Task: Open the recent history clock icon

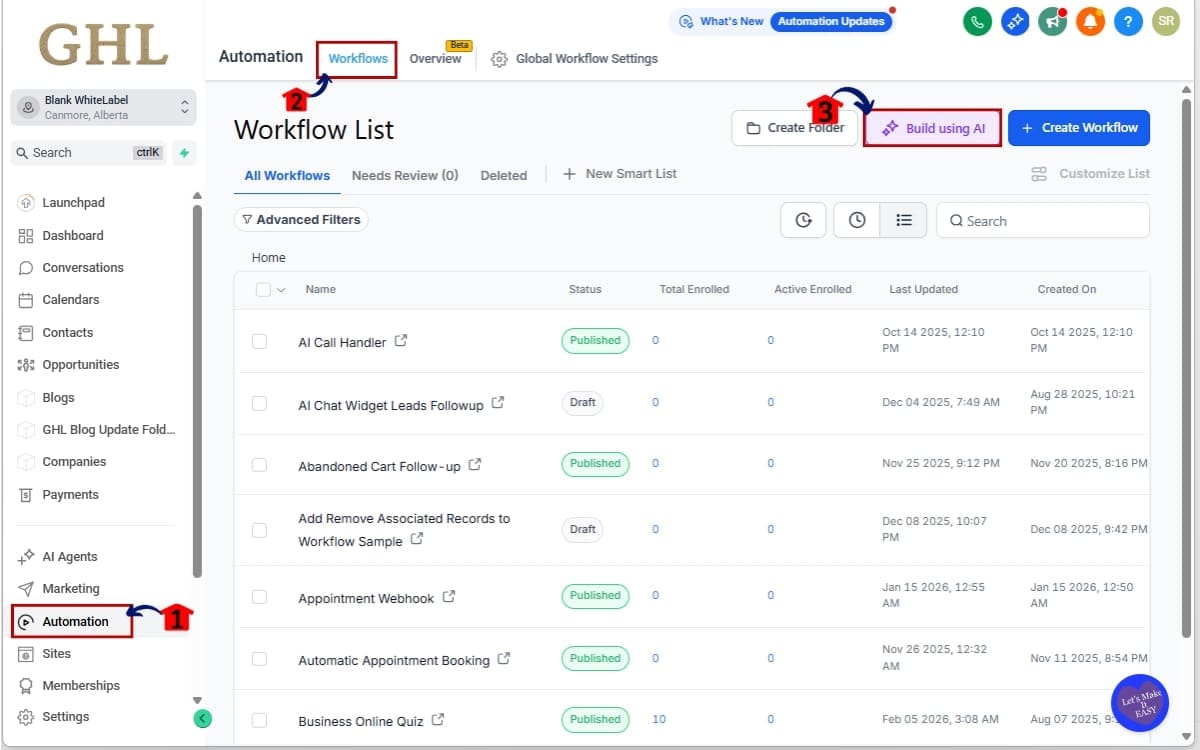Action: point(856,220)
